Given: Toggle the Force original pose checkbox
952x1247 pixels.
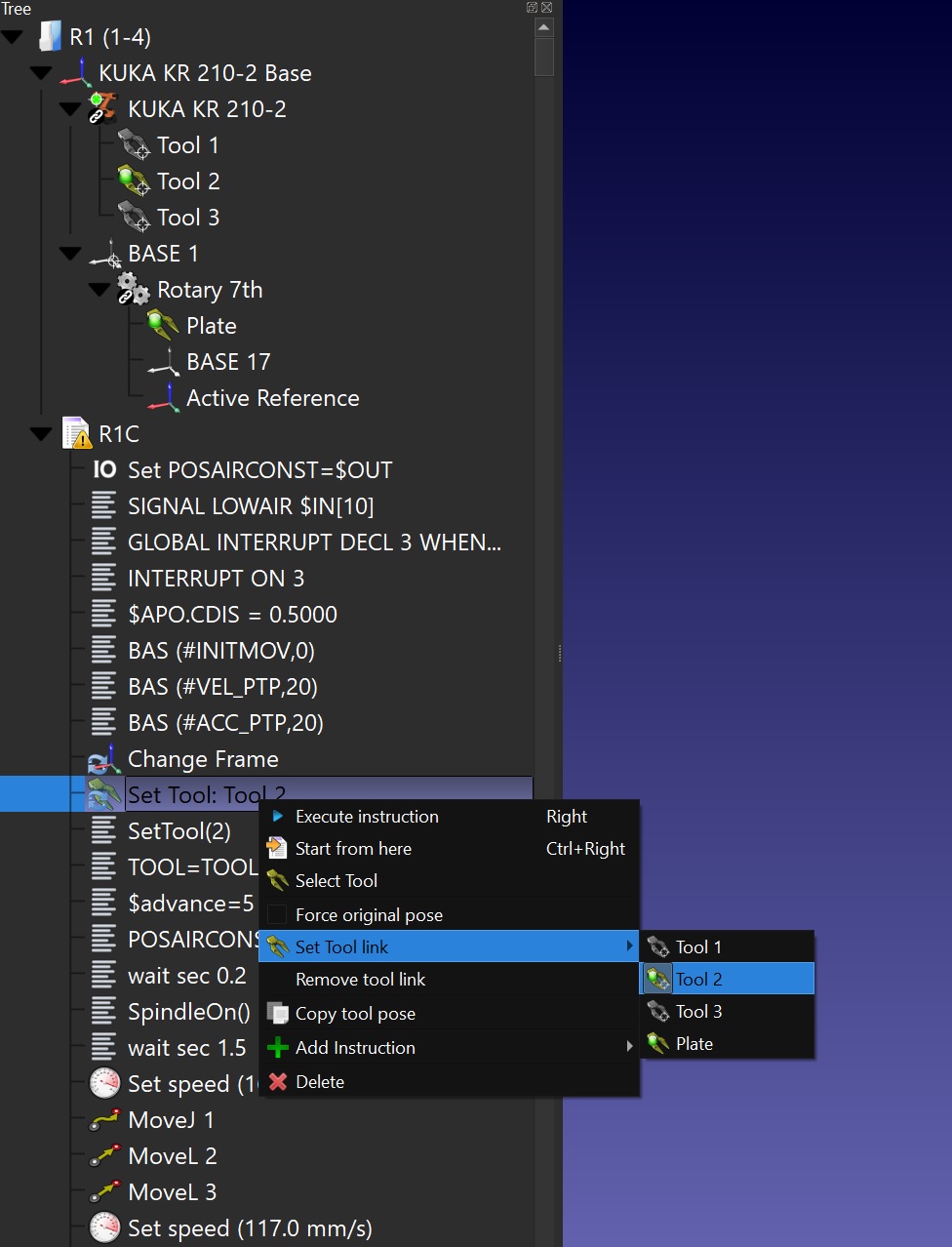Looking at the screenshot, I should click(277, 914).
